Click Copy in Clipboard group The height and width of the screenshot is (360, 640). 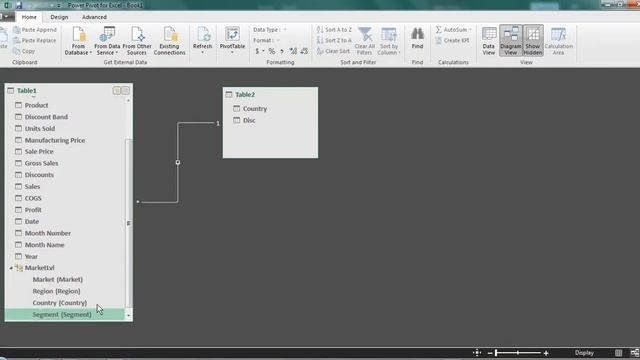click(24, 51)
